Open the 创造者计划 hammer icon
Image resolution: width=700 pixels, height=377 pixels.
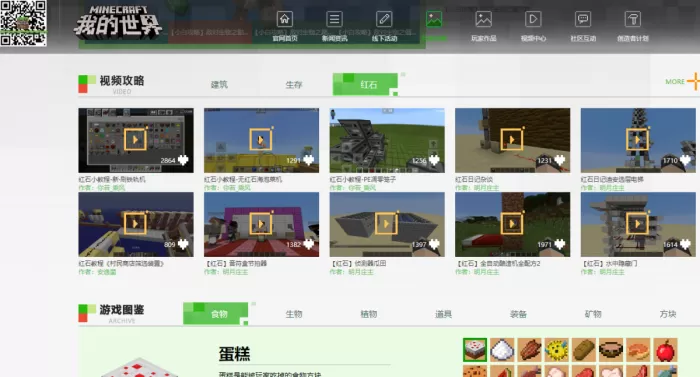click(633, 20)
